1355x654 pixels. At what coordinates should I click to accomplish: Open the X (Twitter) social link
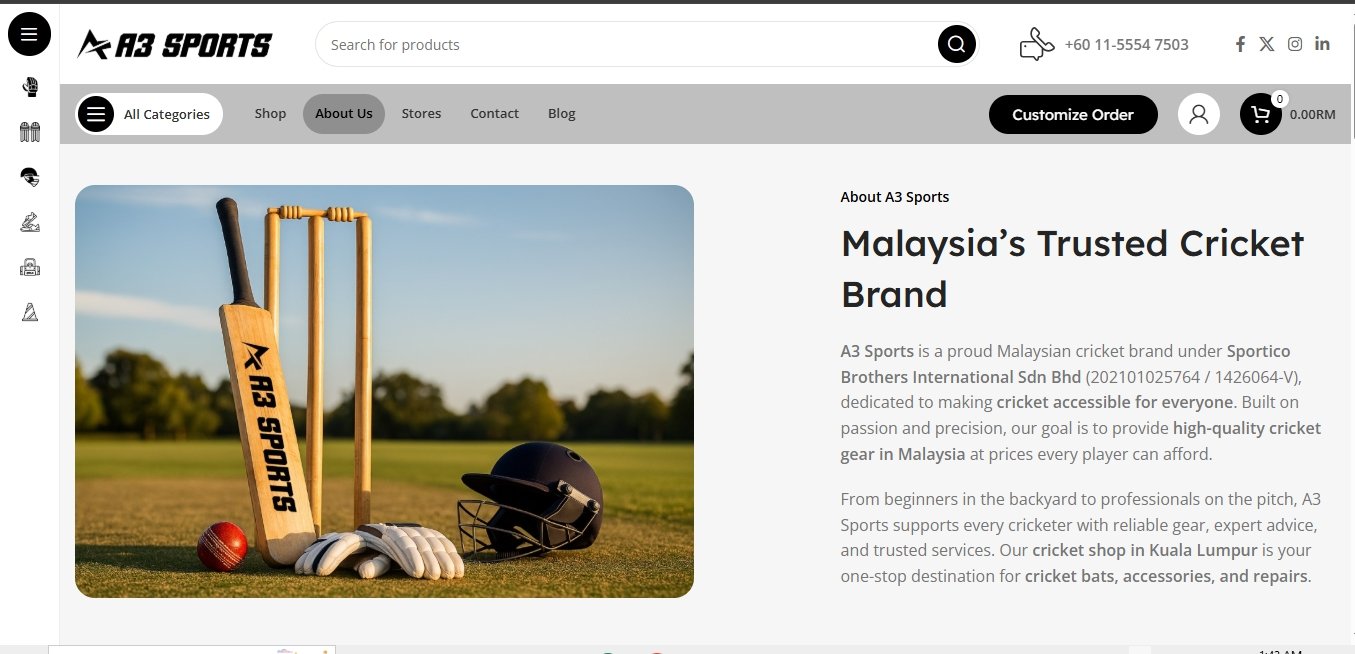coord(1267,44)
